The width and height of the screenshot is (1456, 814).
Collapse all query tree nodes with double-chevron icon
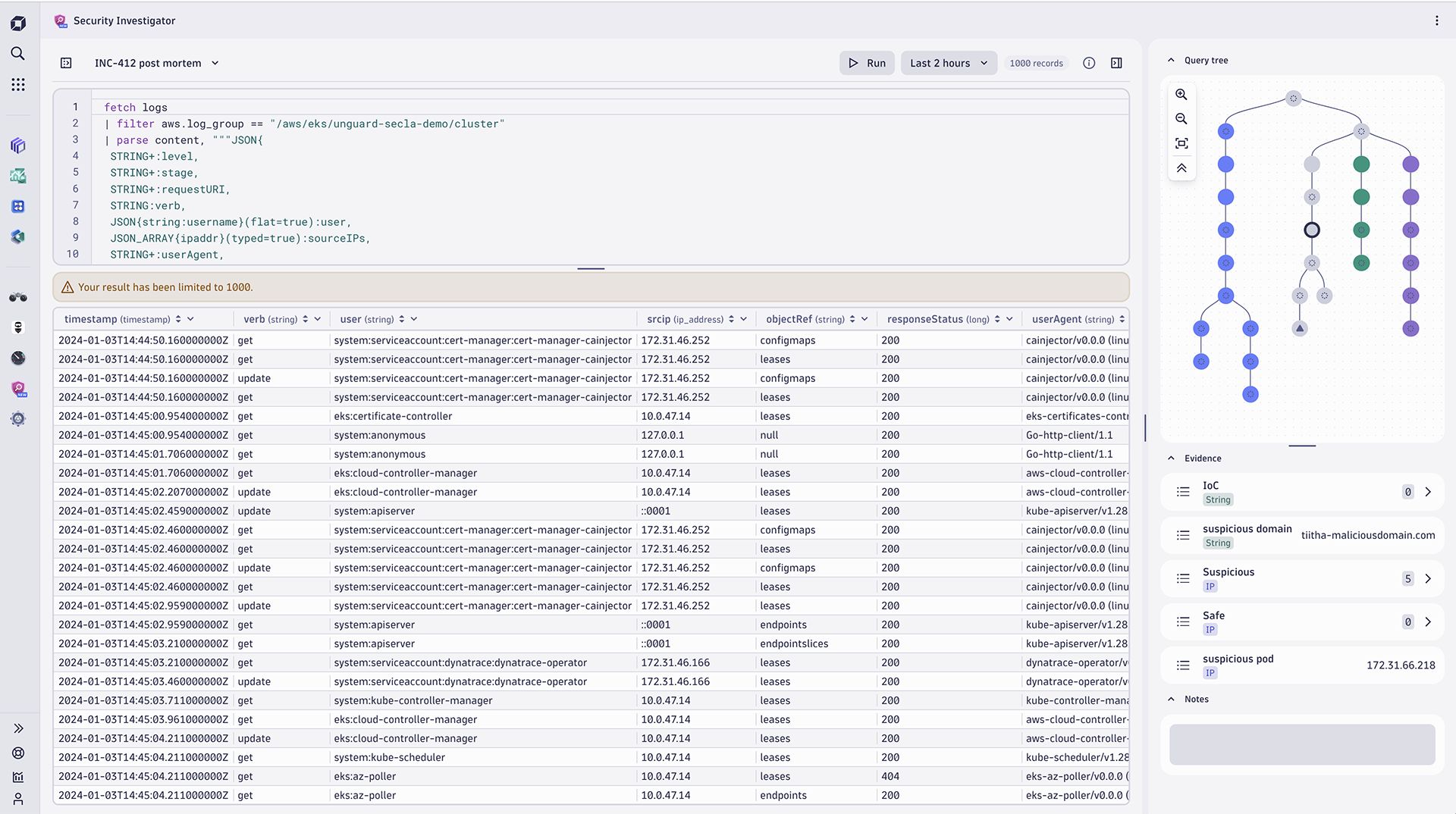pyautogui.click(x=1181, y=167)
